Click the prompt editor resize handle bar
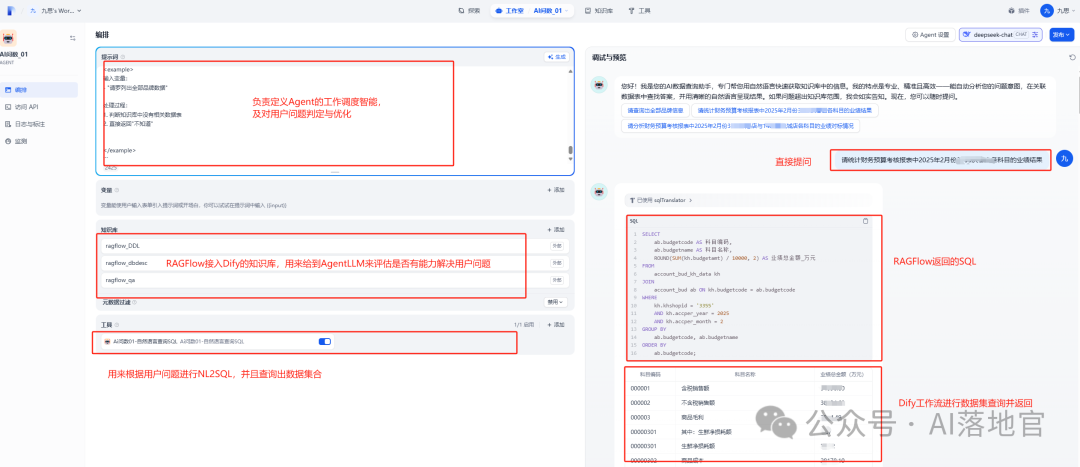Screen dimensions: 1080x467 click(x=335, y=172)
